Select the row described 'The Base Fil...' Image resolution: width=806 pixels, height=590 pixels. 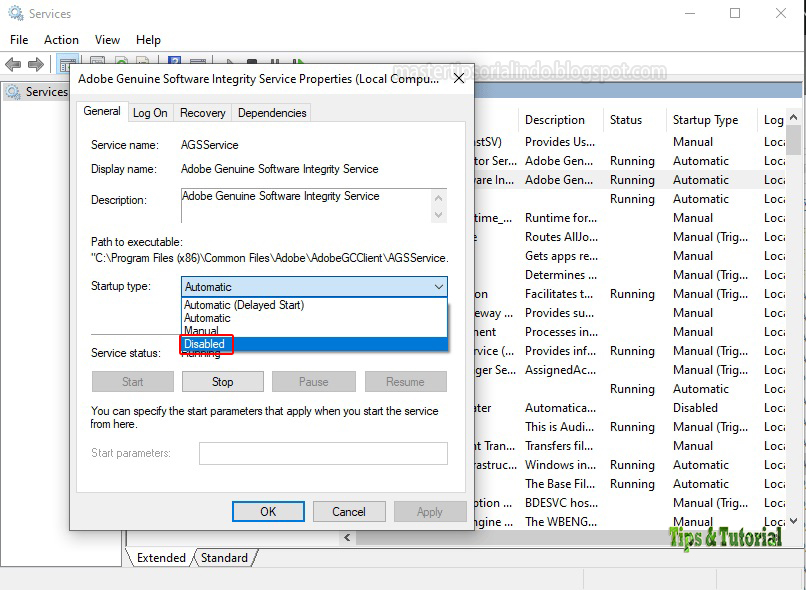pos(630,484)
